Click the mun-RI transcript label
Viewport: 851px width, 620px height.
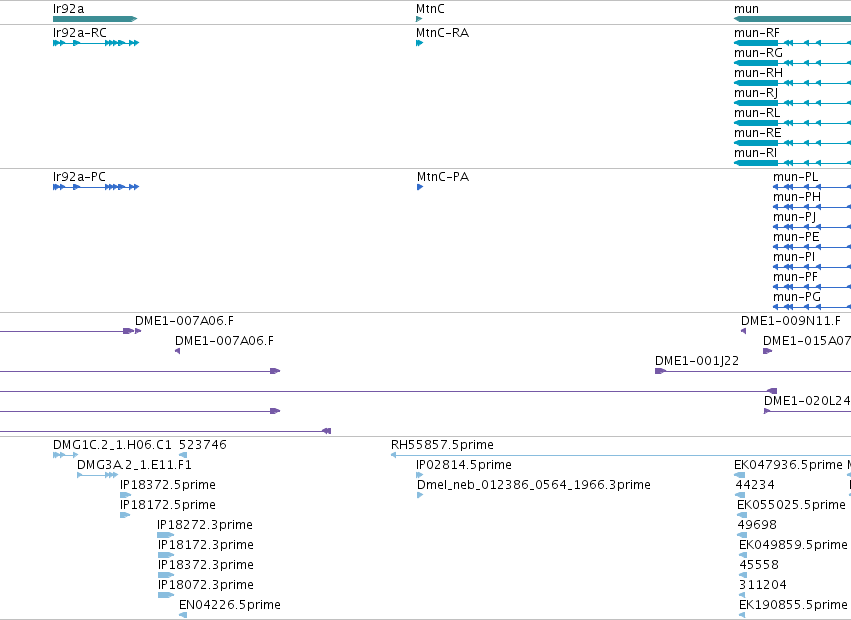pos(755,153)
